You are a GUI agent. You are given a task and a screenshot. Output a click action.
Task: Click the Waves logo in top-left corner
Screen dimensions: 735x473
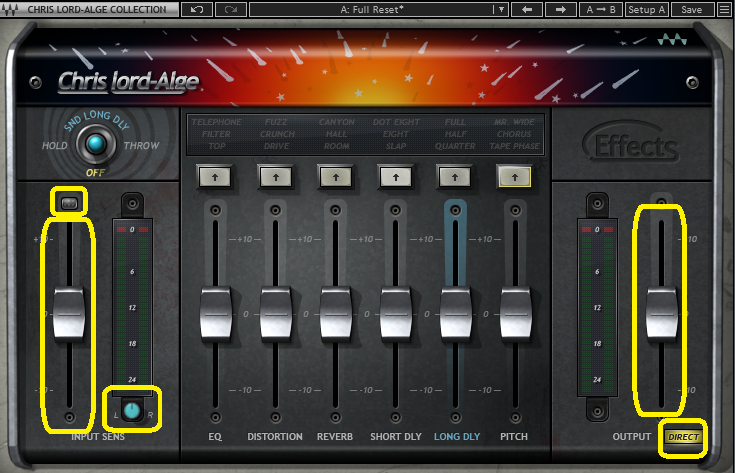(x=9, y=9)
